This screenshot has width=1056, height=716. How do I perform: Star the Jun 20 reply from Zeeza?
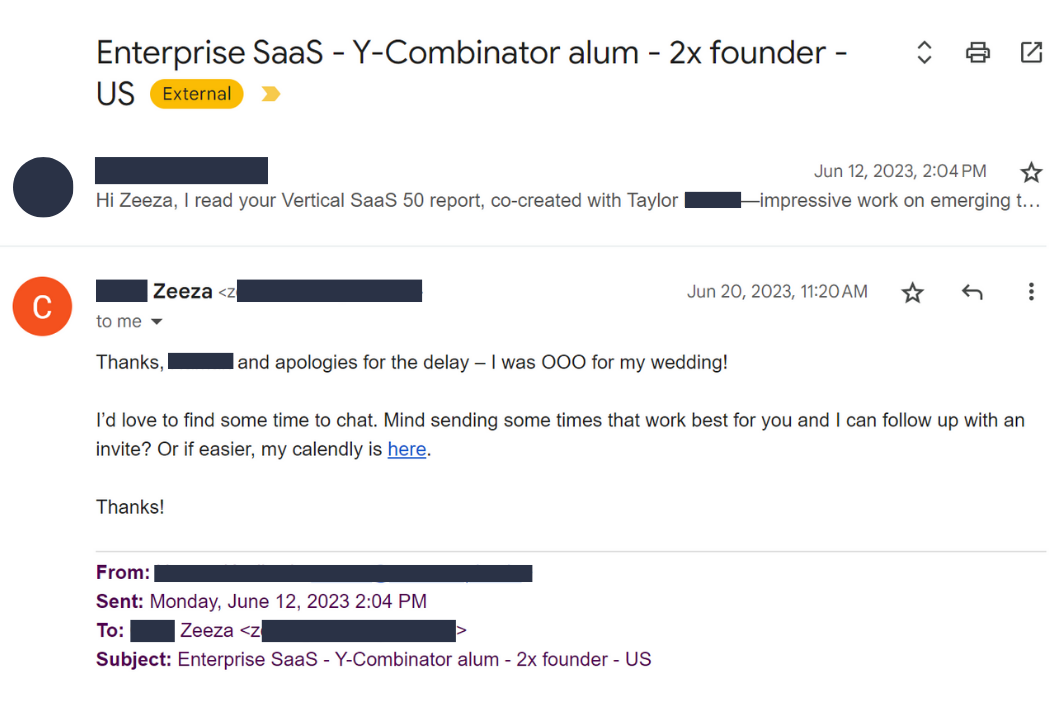point(912,292)
